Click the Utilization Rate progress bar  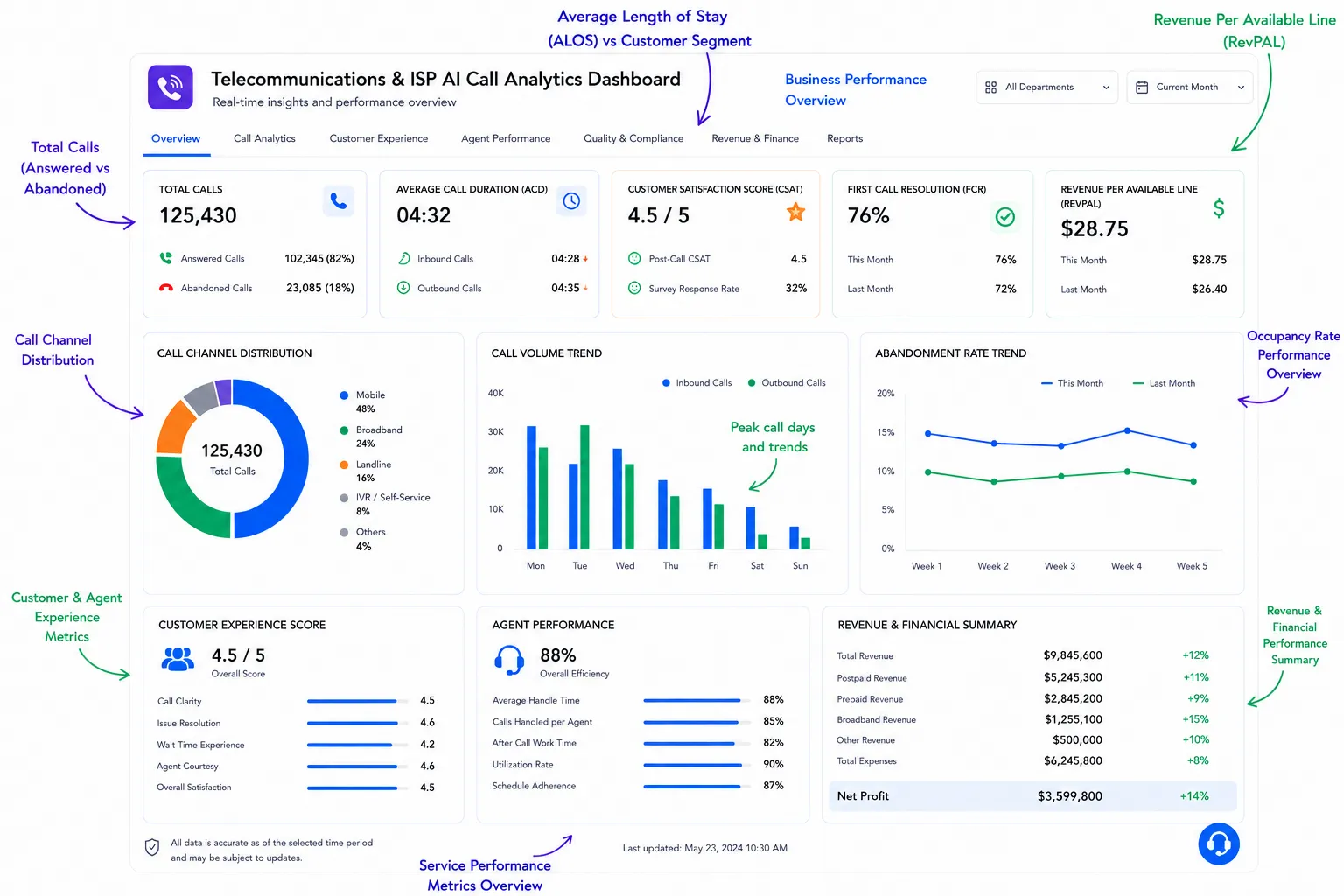696,765
